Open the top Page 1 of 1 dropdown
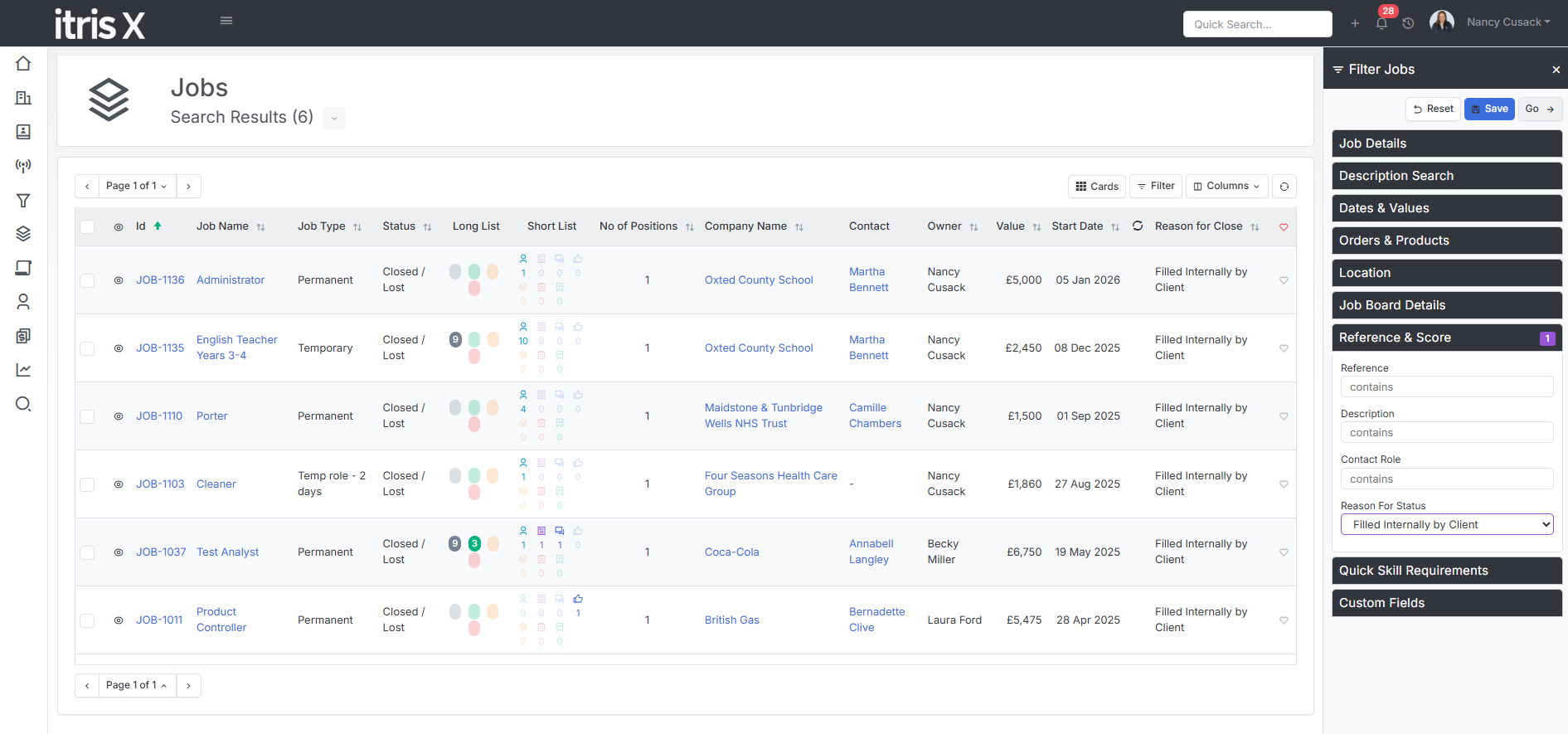 click(137, 186)
